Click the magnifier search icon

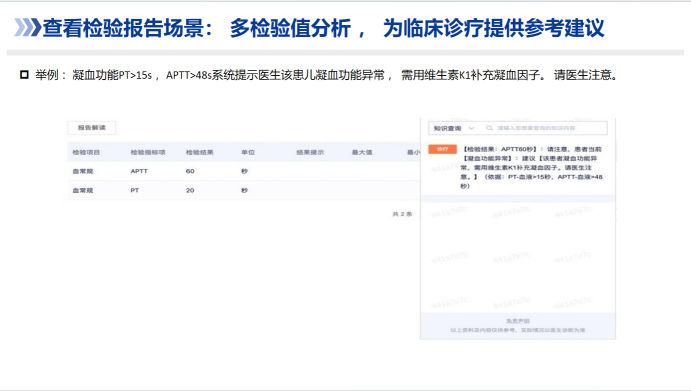click(x=489, y=128)
